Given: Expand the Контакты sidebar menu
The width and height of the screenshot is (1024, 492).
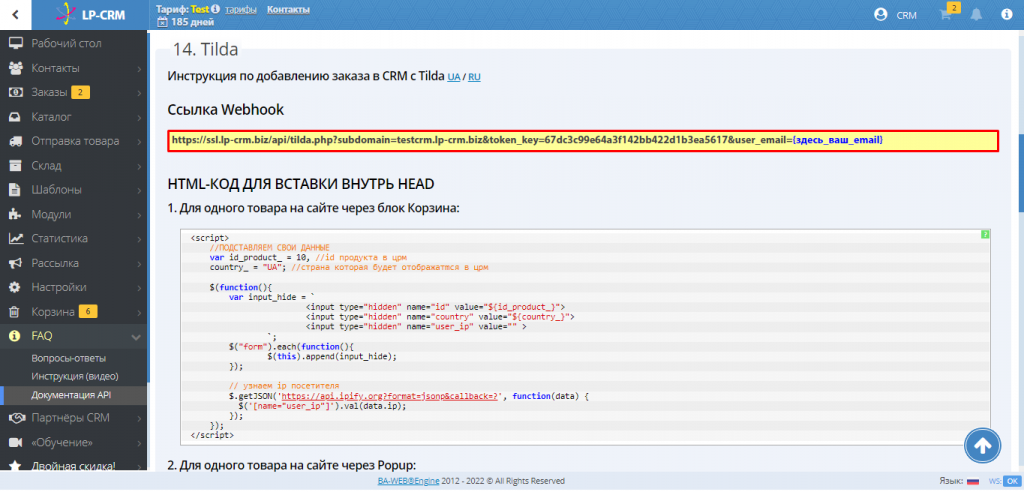Looking at the screenshot, I should (x=73, y=68).
